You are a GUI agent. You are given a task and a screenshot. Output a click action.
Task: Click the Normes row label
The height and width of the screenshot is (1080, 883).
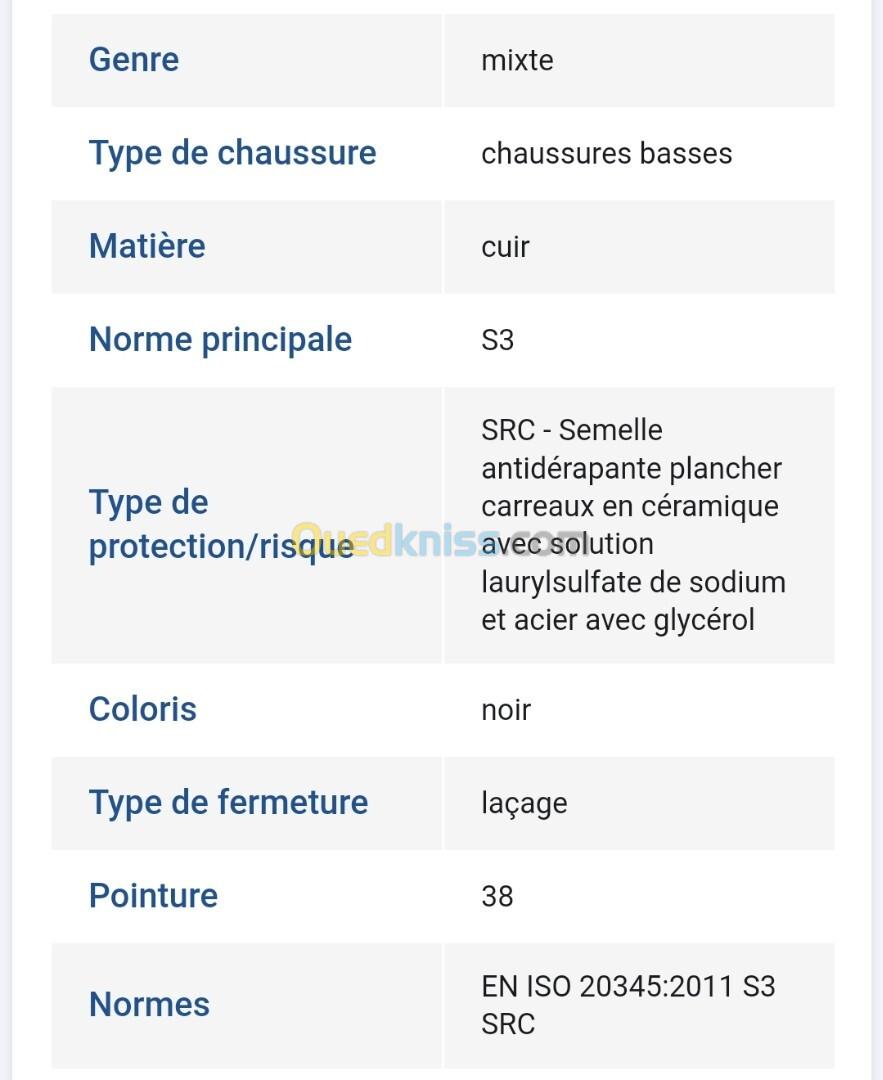[149, 1004]
